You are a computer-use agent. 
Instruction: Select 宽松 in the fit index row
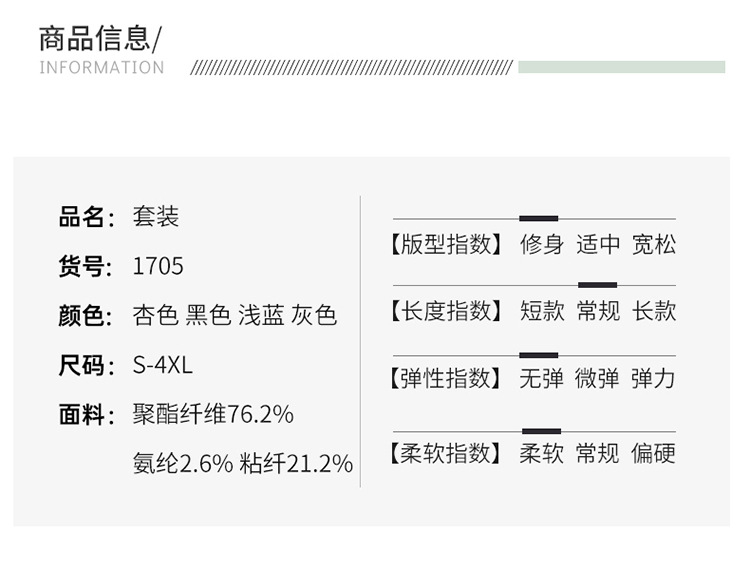(654, 245)
